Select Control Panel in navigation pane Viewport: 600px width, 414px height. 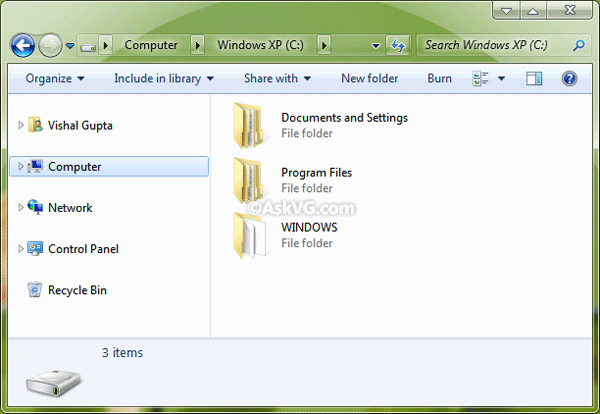pyautogui.click(x=83, y=249)
